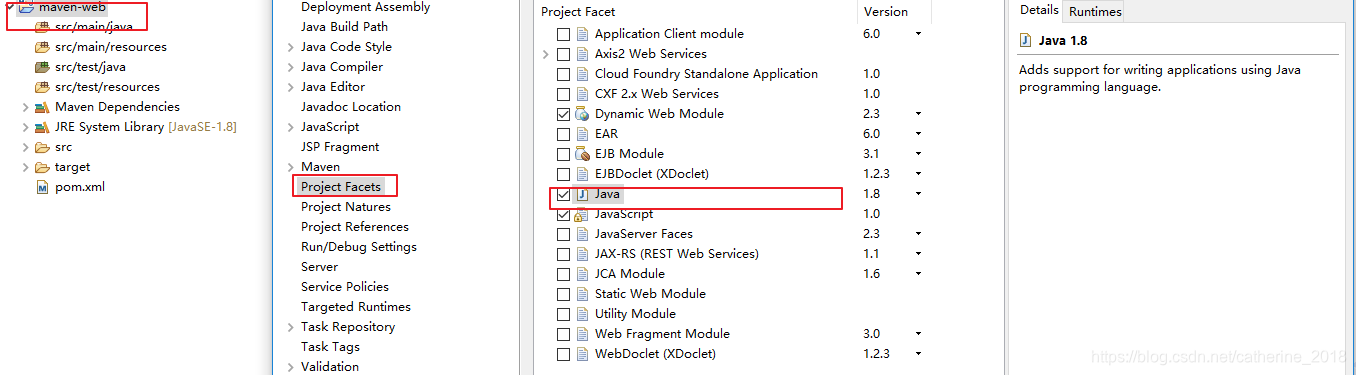Open the Server properties page
The image size is (1356, 375).
(320, 267)
